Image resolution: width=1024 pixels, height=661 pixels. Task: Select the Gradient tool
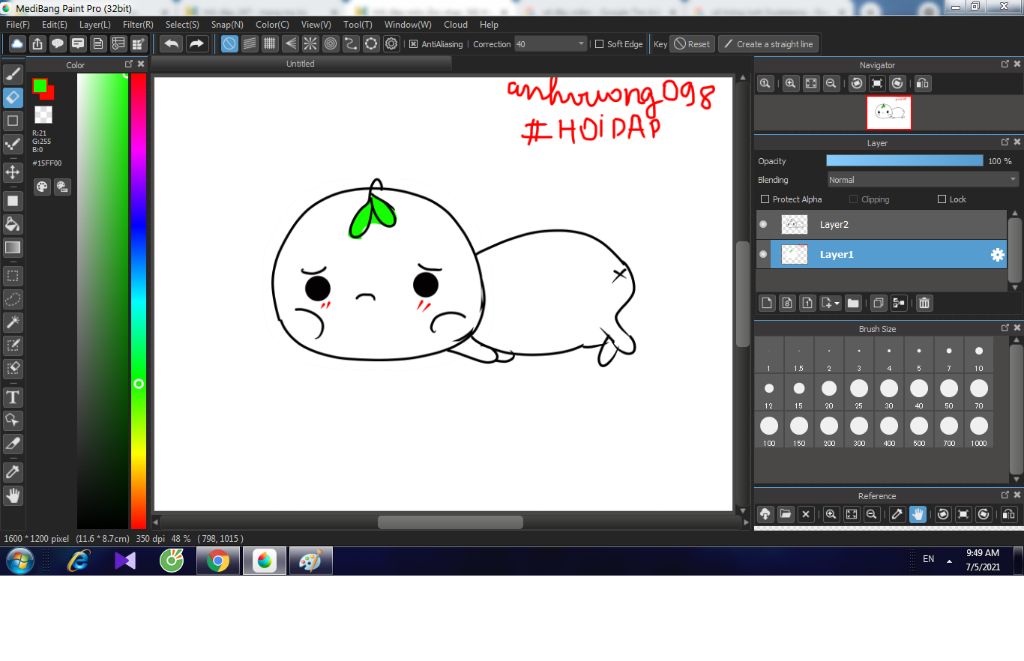(12, 248)
